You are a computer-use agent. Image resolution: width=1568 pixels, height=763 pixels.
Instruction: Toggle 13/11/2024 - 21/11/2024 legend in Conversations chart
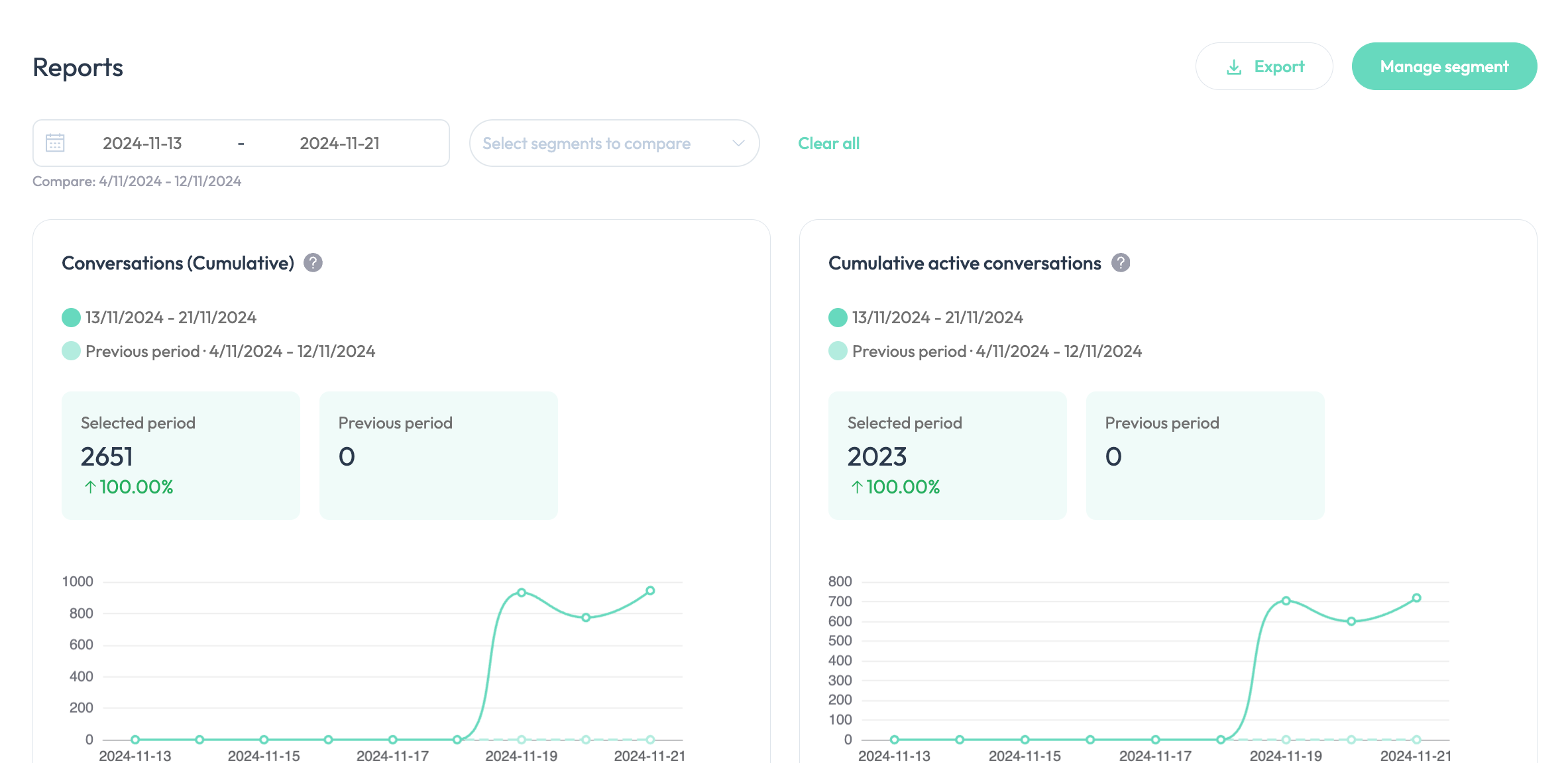pos(159,317)
